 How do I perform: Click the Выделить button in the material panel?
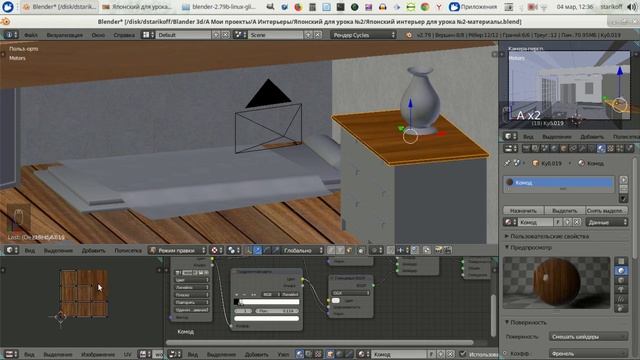click(x=564, y=210)
